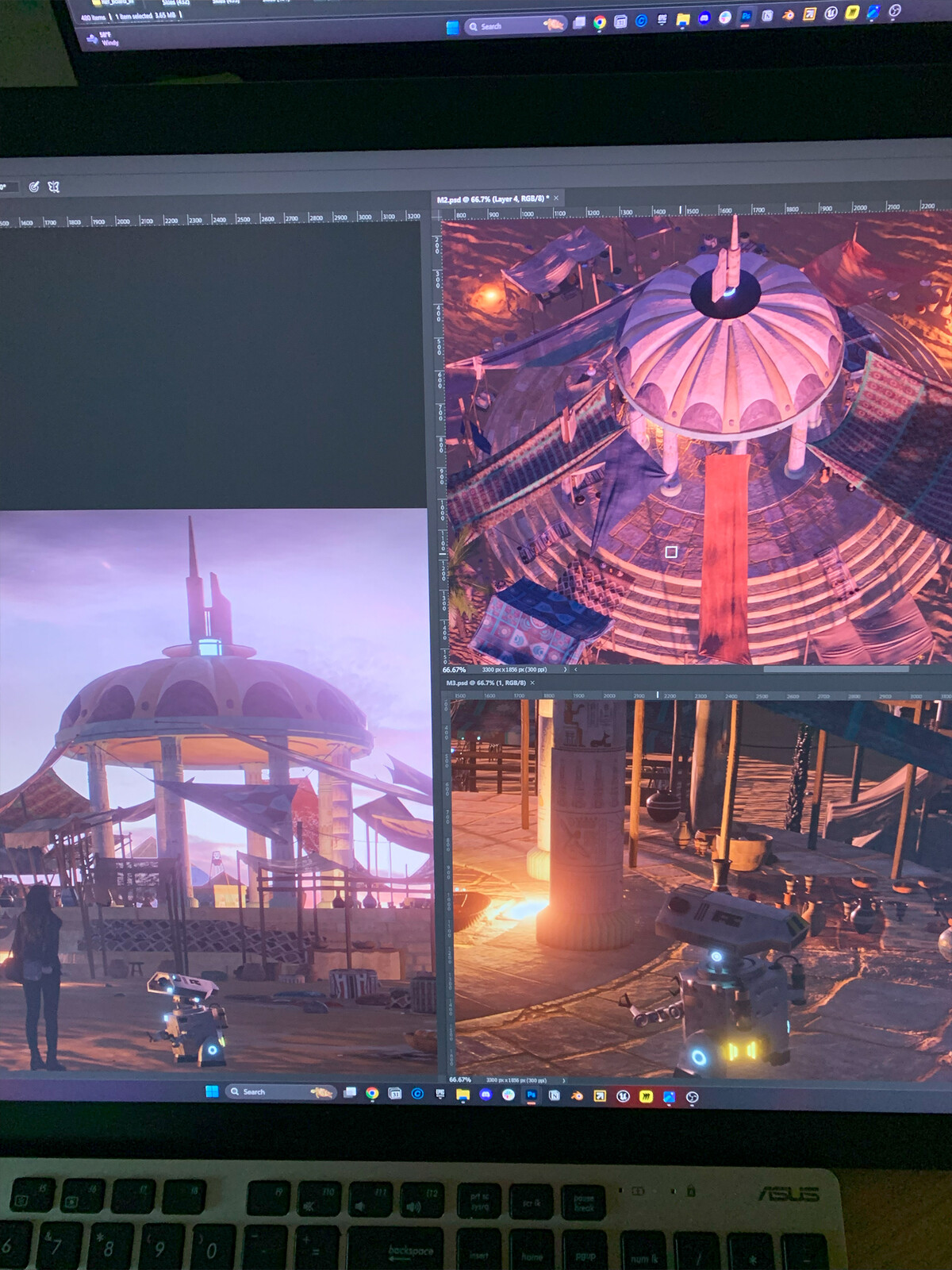The image size is (952, 1270).
Task: Open Start menu on lower taskbar
Action: point(212,1091)
